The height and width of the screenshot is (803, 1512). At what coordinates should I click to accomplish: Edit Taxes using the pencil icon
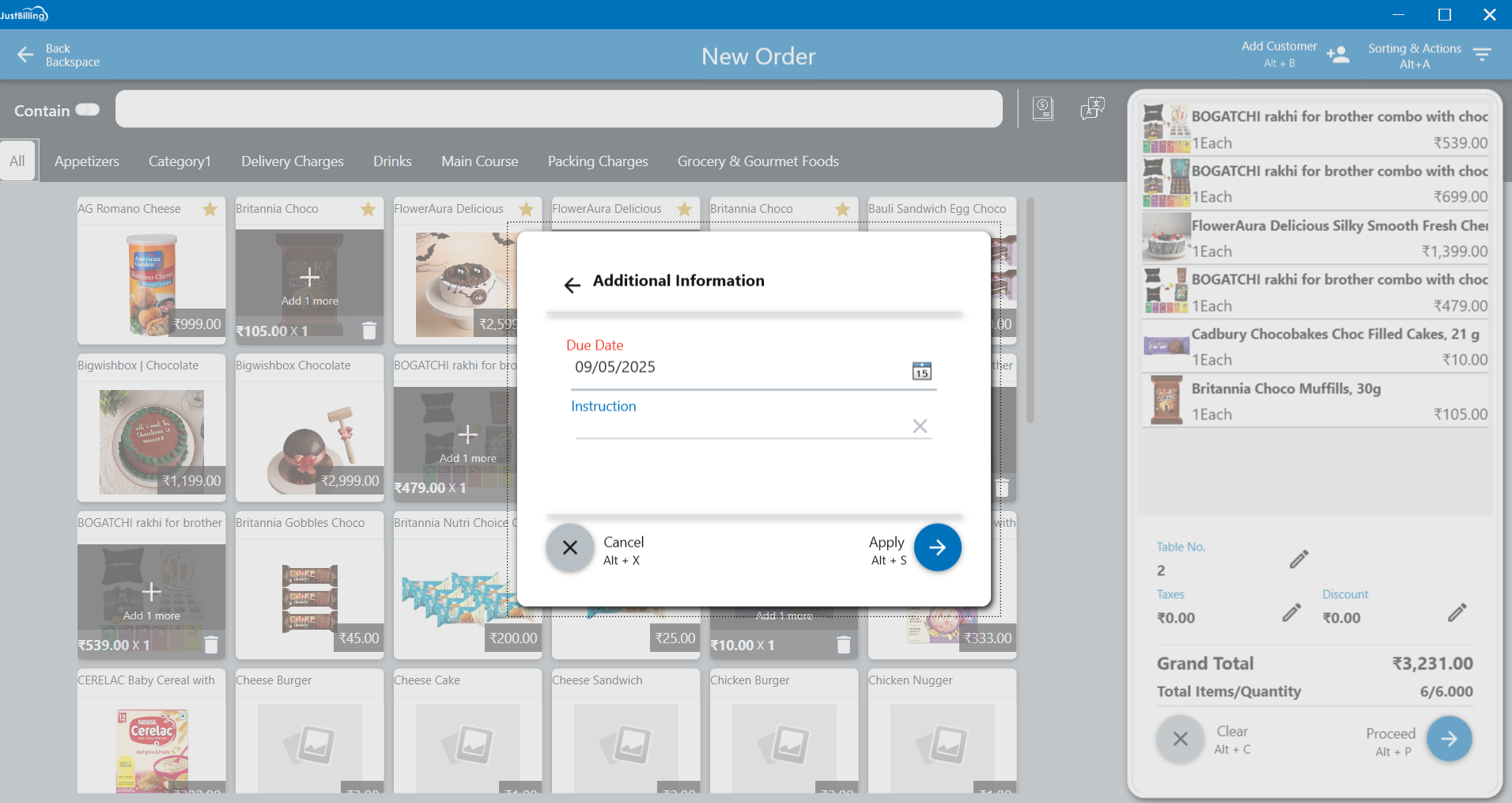(1291, 612)
